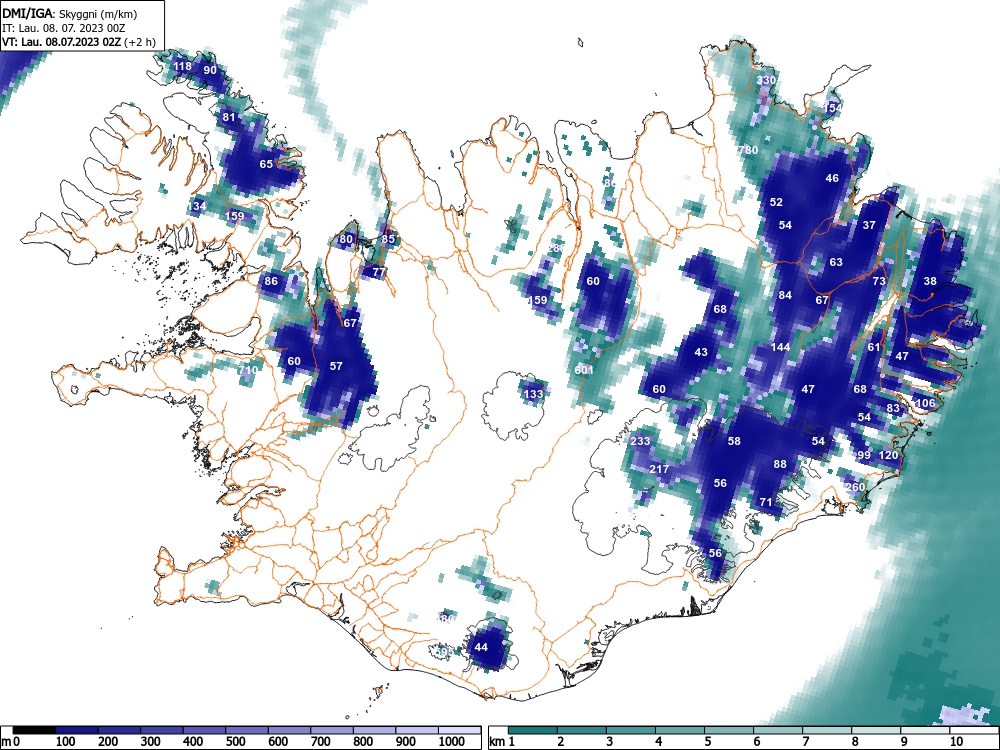Image resolution: width=1000 pixels, height=750 pixels.
Task: Click the VT: Lau. 08.07.2023 02Z (+2 h) line
Action: (79, 43)
